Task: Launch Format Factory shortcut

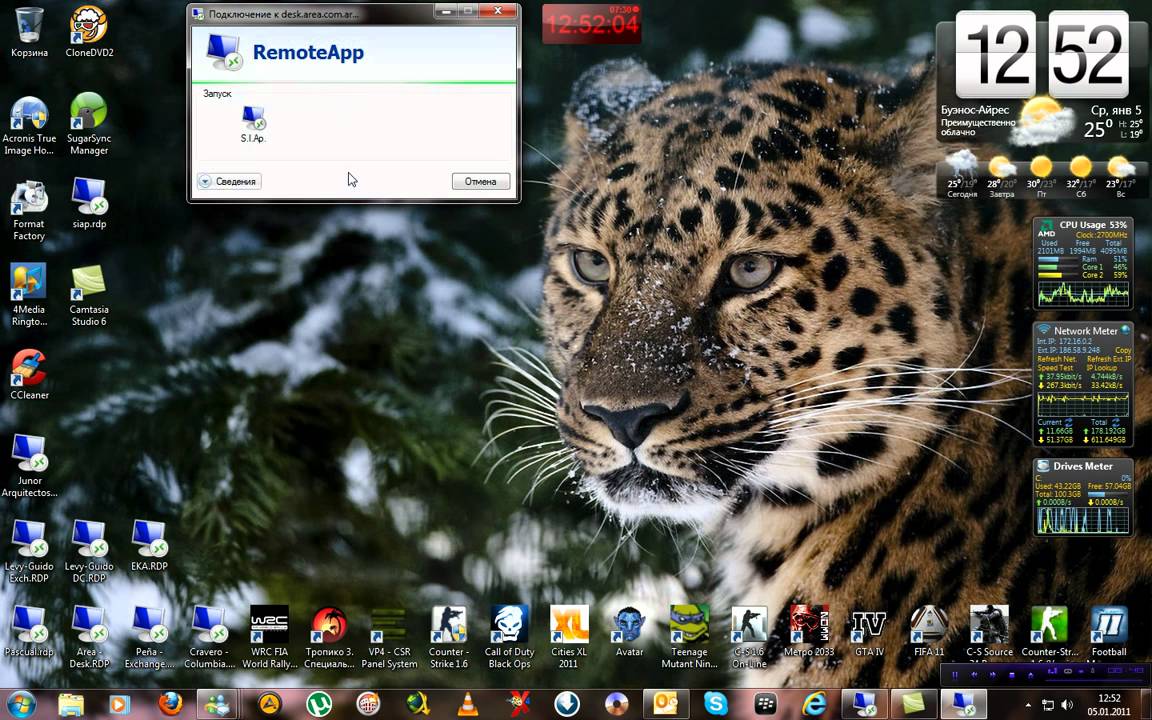Action: [29, 210]
